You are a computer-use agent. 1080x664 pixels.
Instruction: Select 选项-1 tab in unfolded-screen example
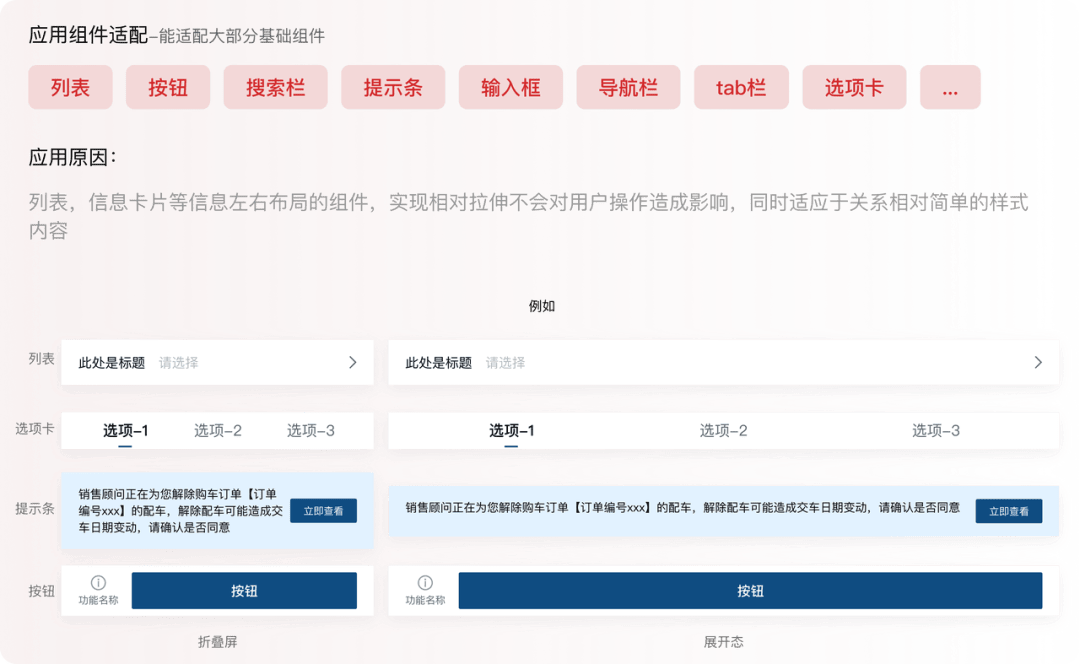(512, 430)
